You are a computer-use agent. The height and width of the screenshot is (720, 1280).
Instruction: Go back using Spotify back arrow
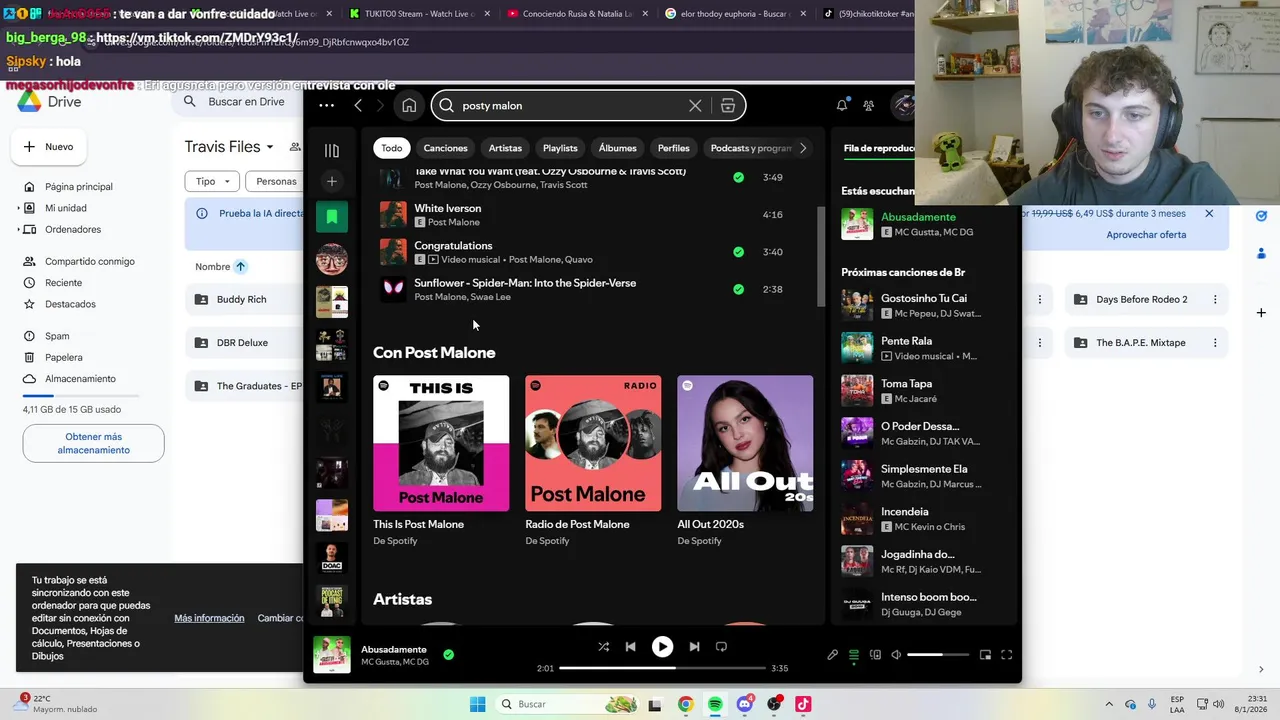point(358,105)
